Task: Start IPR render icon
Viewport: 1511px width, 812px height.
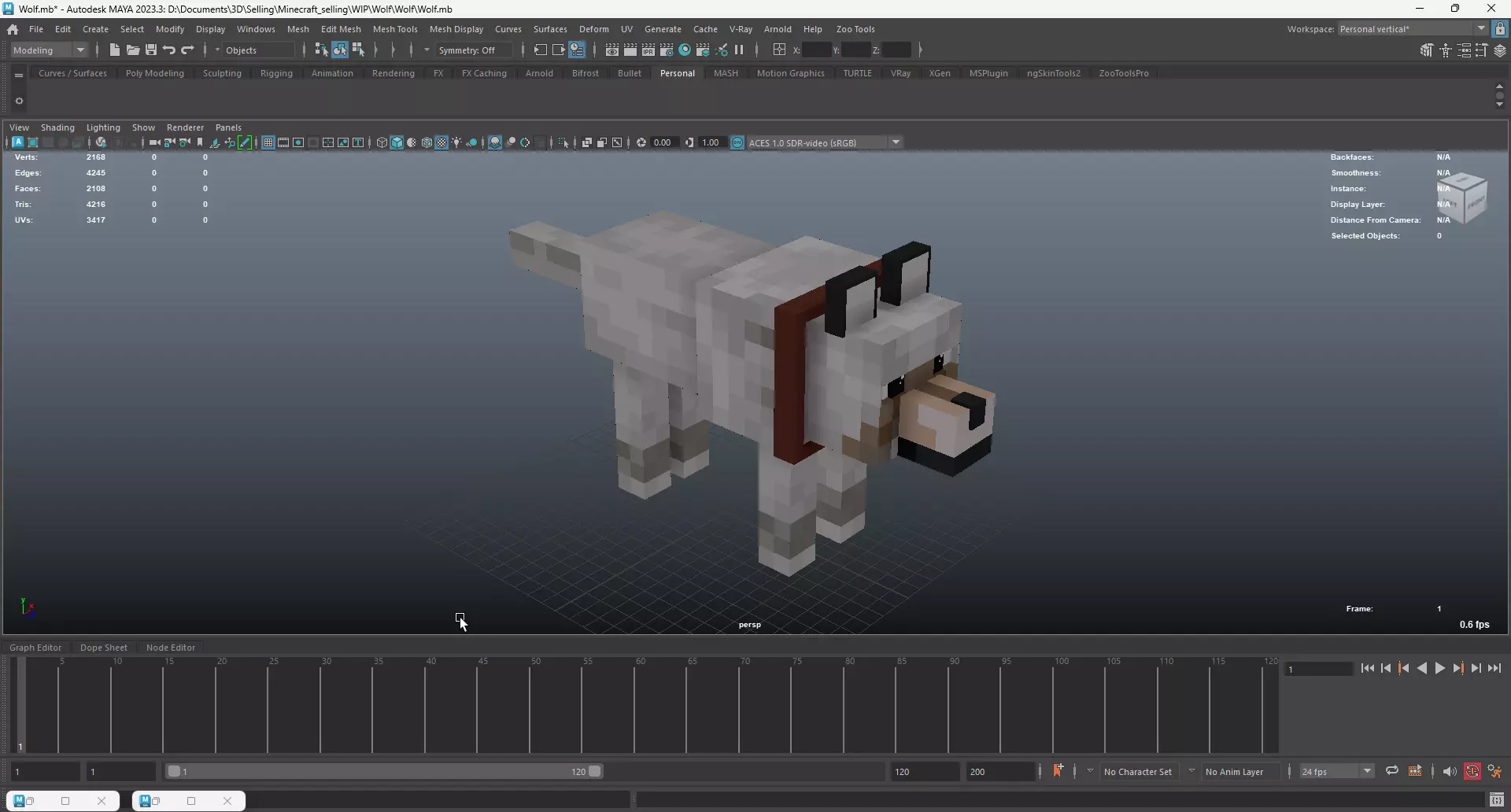Action: pos(648,50)
